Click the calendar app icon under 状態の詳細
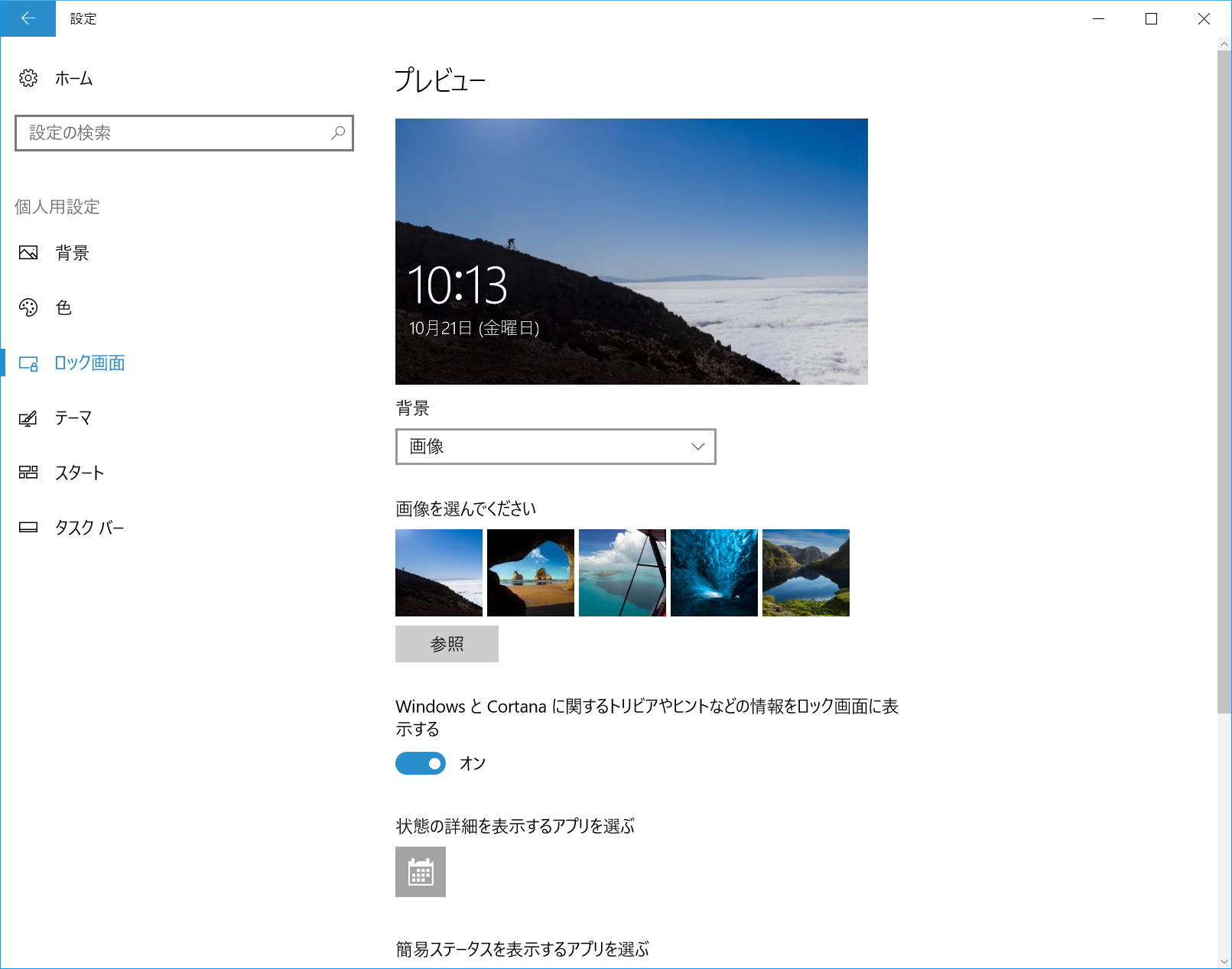This screenshot has width=1232, height=969. point(420,871)
